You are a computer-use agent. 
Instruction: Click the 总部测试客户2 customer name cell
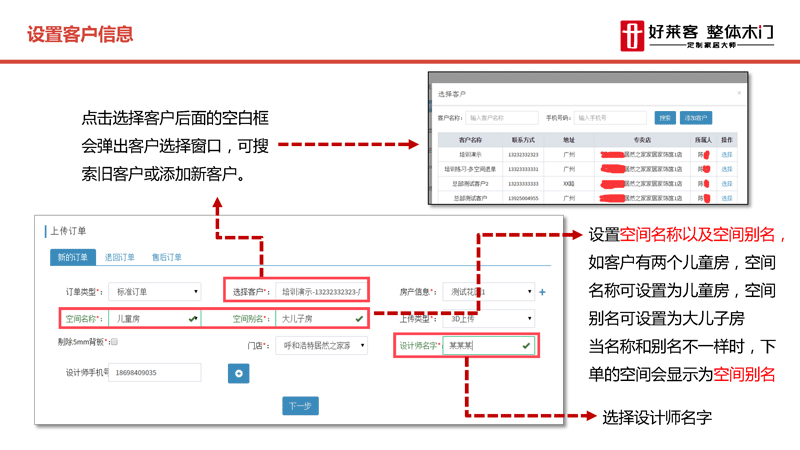point(470,184)
